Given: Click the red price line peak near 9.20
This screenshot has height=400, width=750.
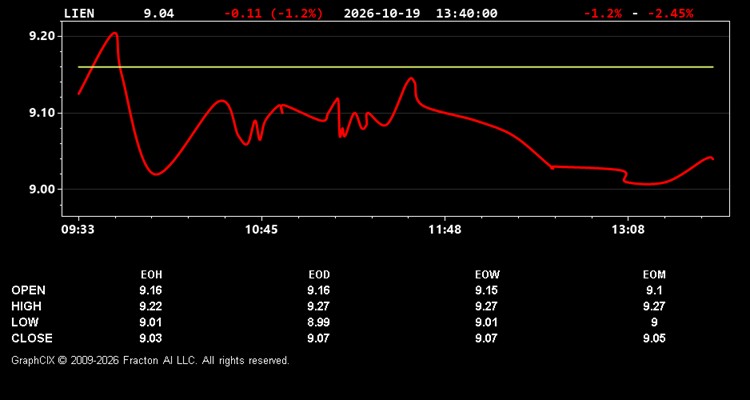Looking at the screenshot, I should pyautogui.click(x=114, y=33).
